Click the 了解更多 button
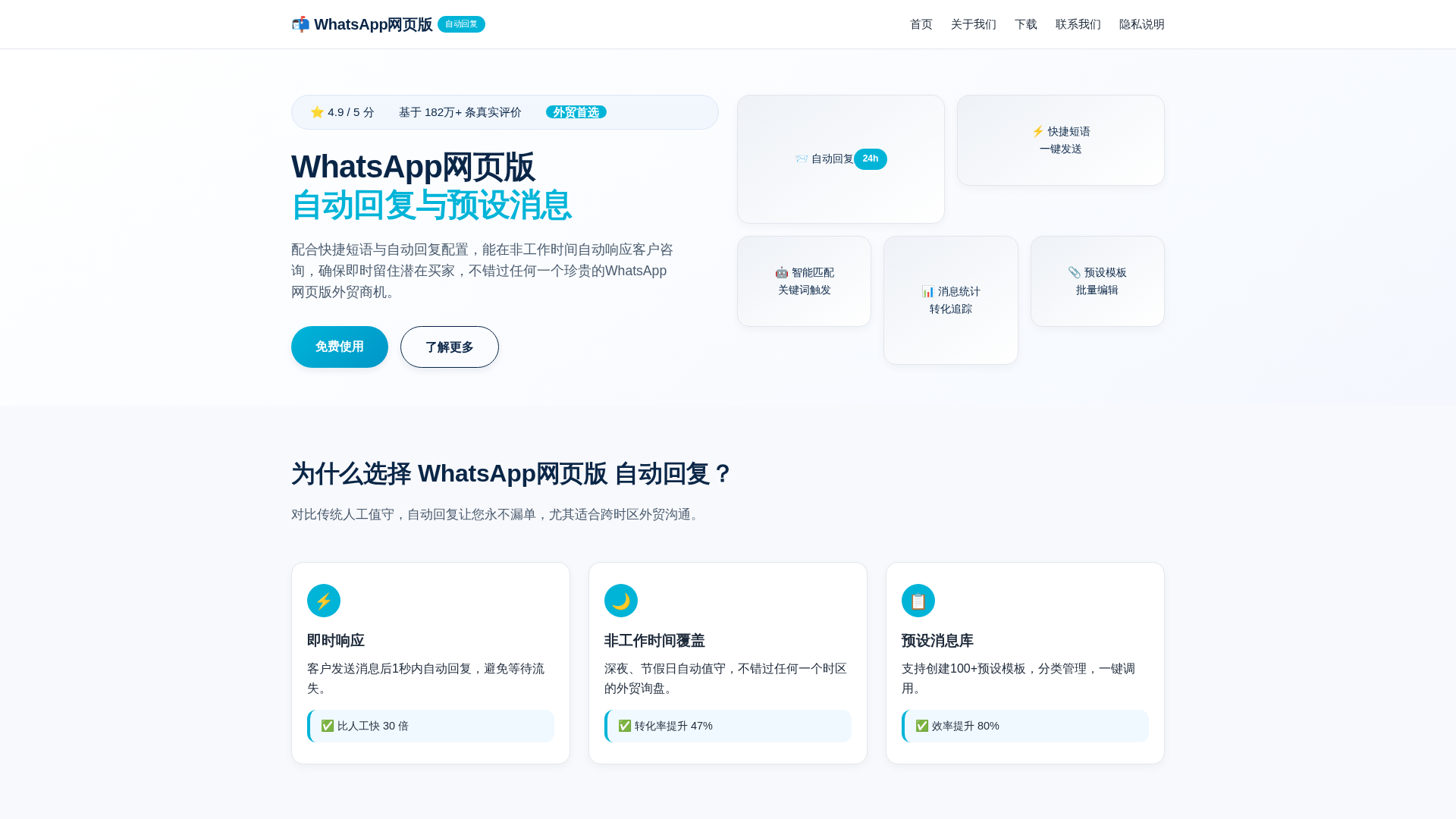 pyautogui.click(x=450, y=347)
